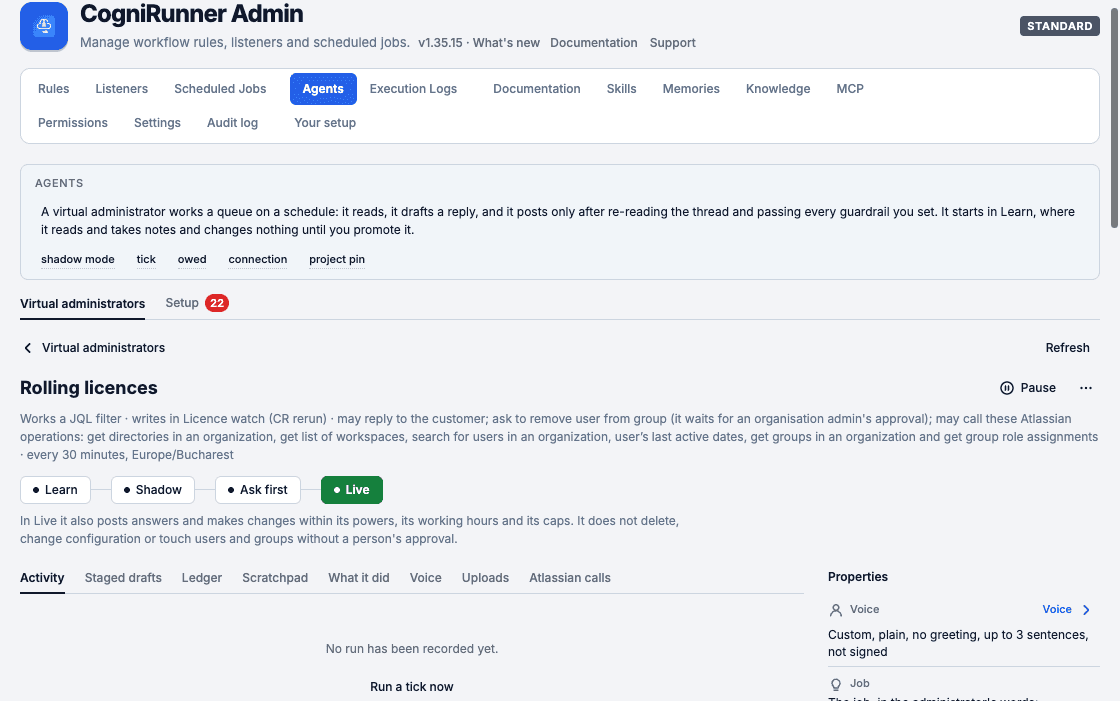This screenshot has height=701, width=1120.
Task: Click the Pause button label
Action: 1038,388
